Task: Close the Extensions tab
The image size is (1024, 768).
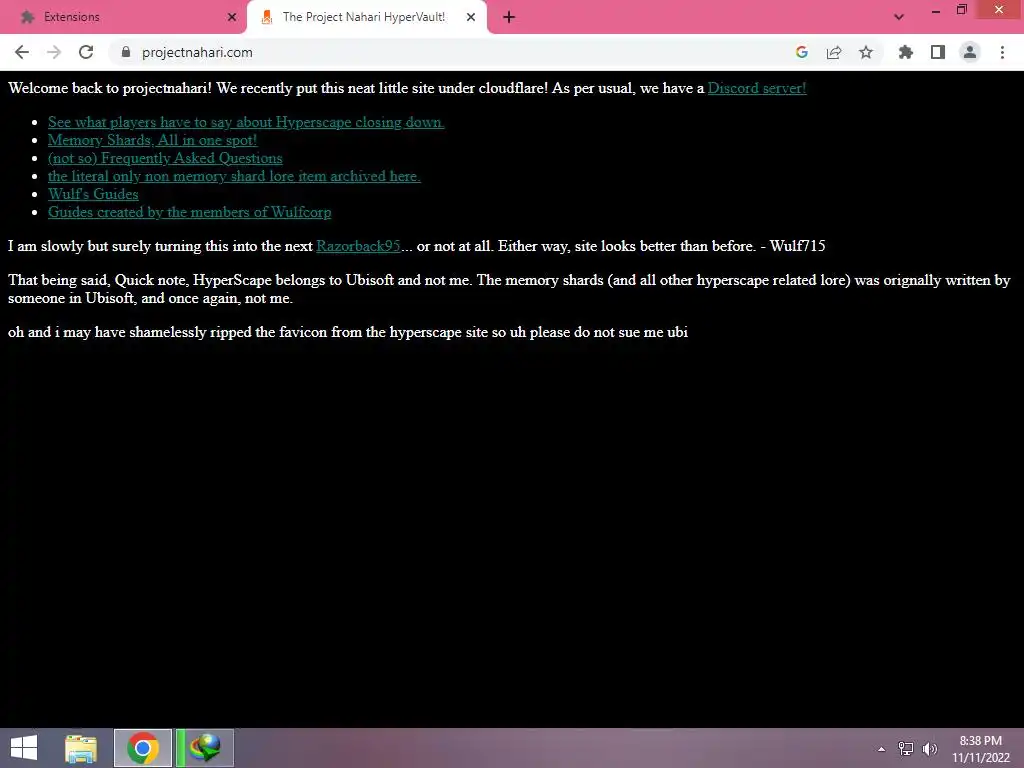Action: tap(232, 18)
